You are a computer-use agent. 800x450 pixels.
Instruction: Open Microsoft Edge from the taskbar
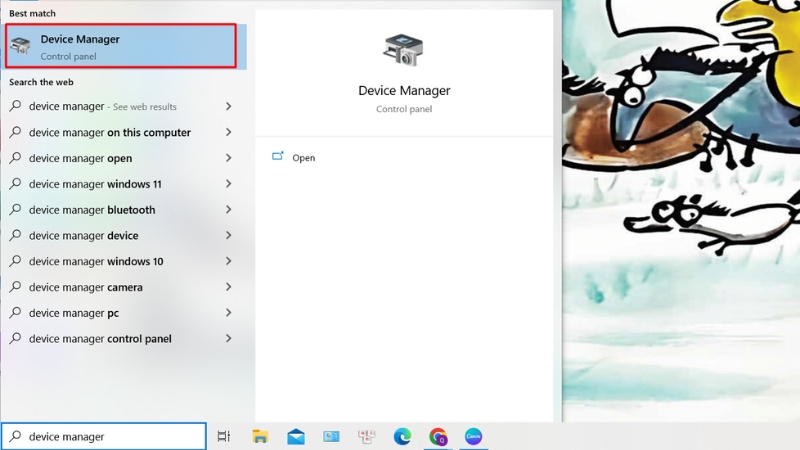(x=402, y=436)
